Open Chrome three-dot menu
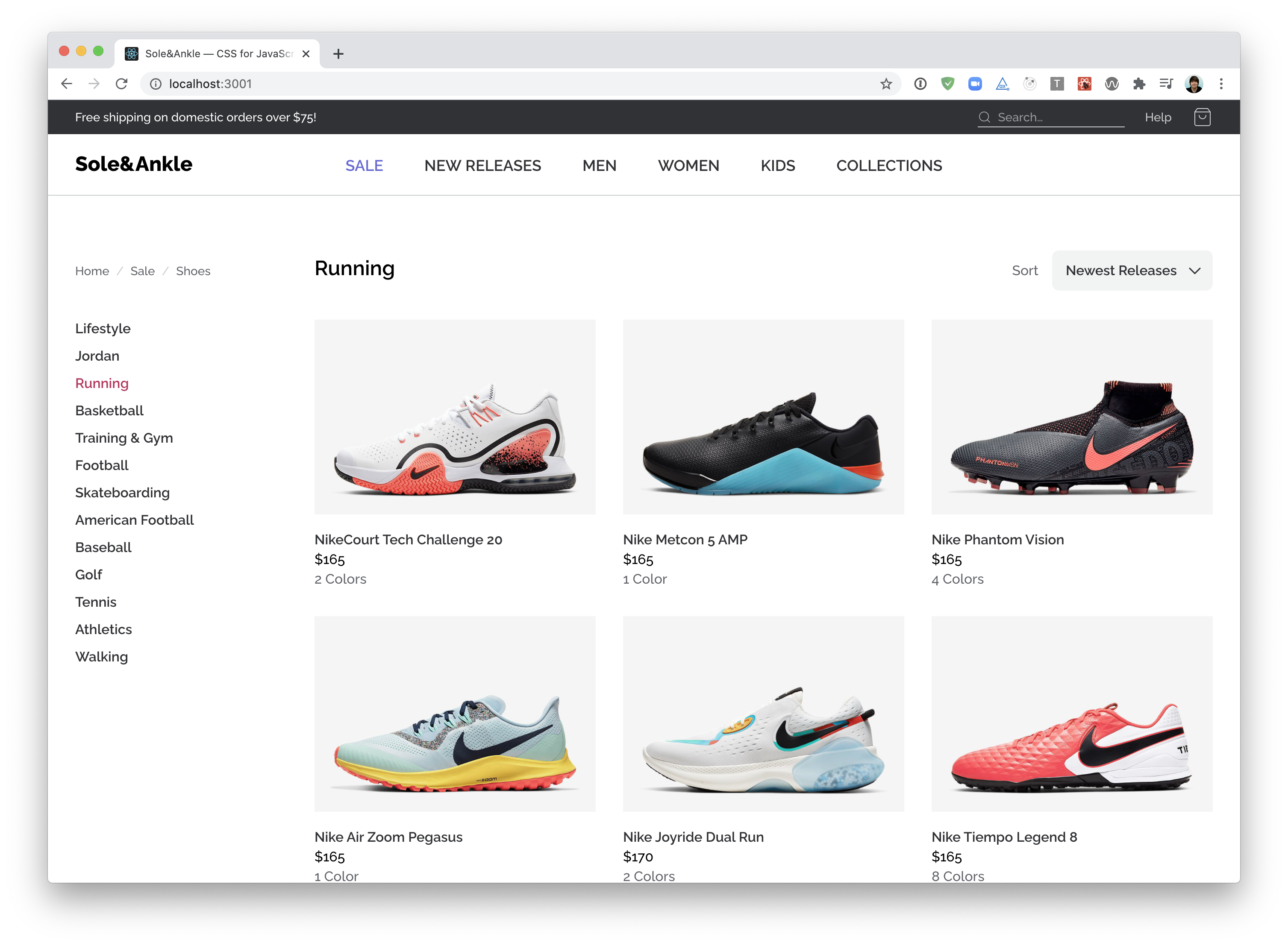 (x=1221, y=84)
